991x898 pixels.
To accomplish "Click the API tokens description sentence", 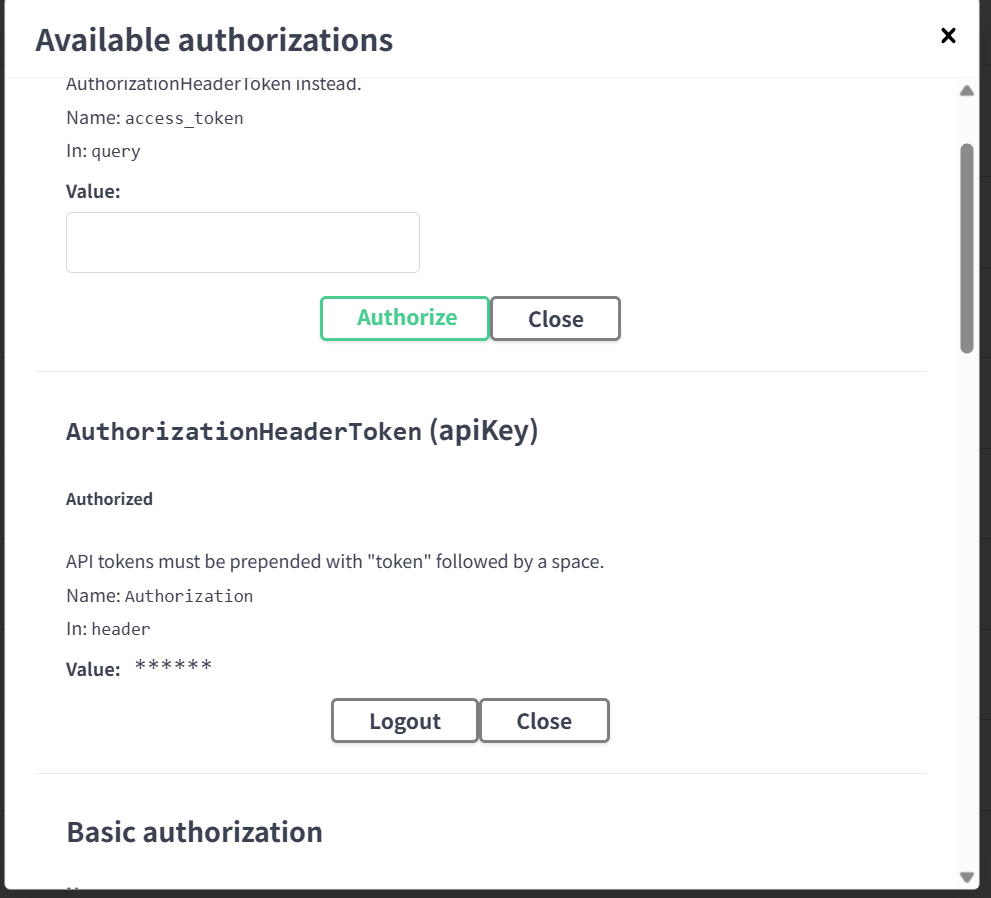I will [x=334, y=562].
